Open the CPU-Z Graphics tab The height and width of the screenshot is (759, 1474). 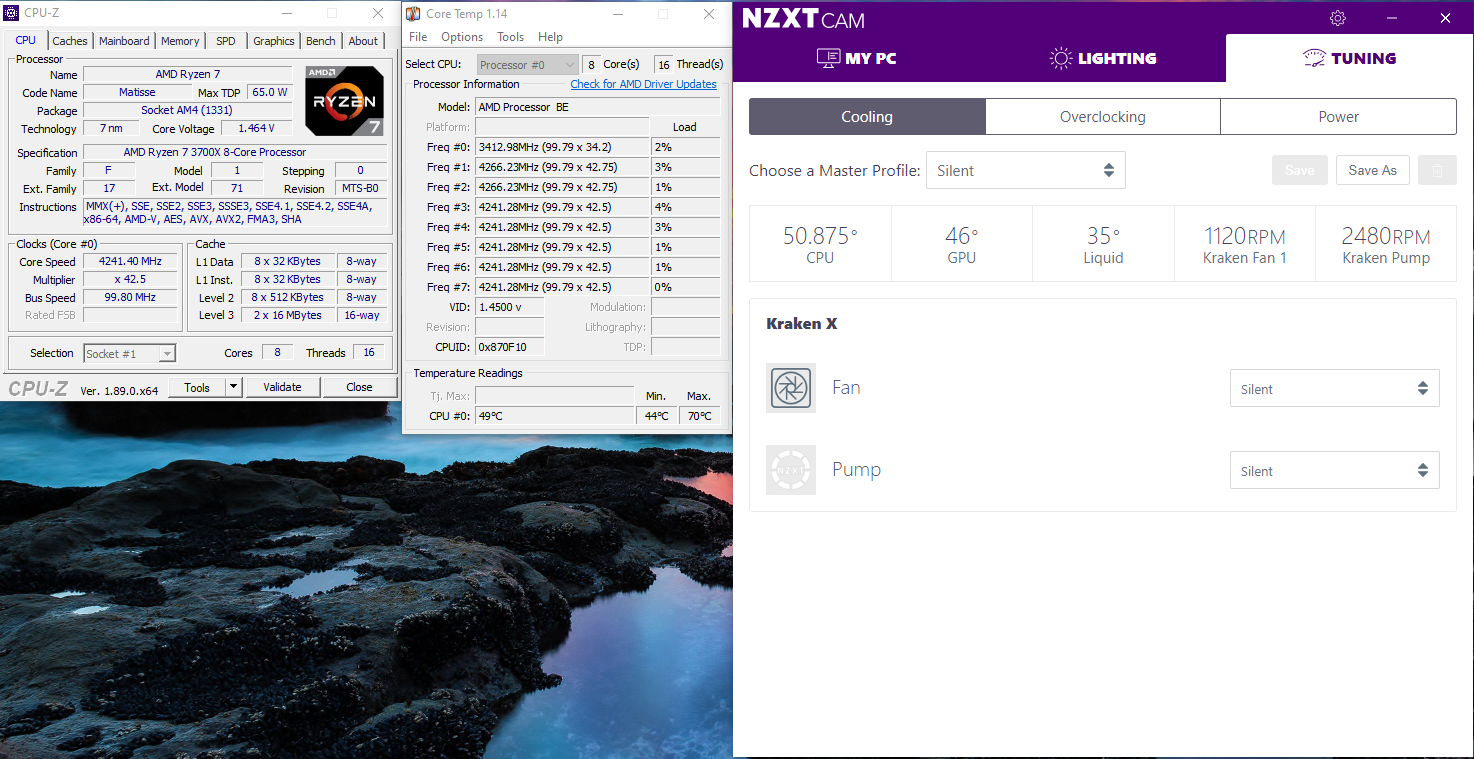coord(273,41)
